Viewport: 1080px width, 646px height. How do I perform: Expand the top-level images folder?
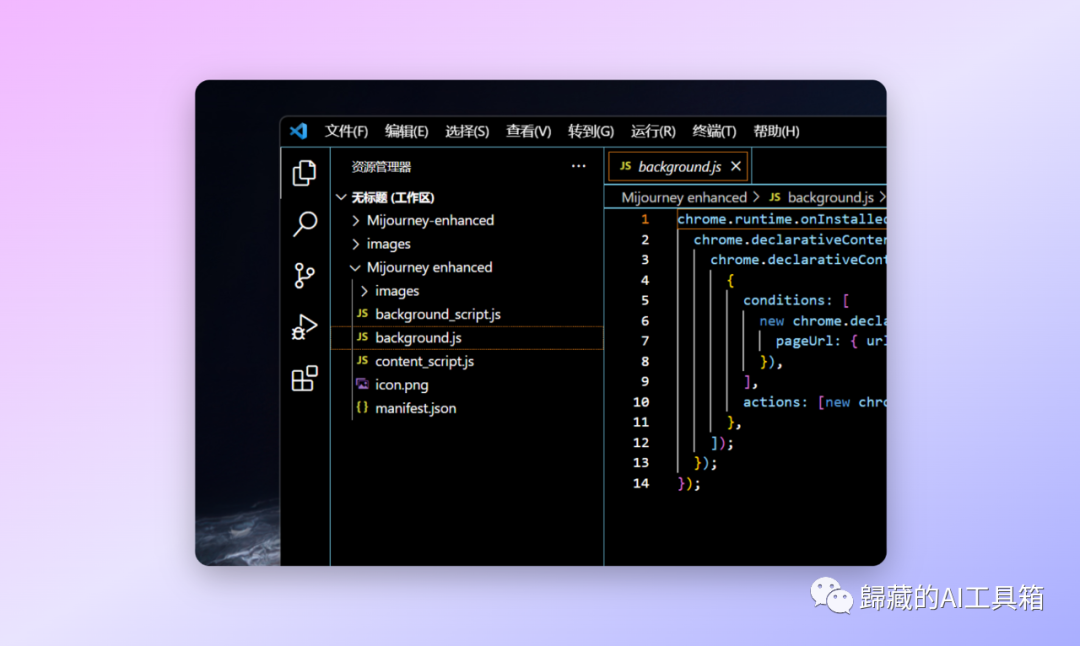467,244
